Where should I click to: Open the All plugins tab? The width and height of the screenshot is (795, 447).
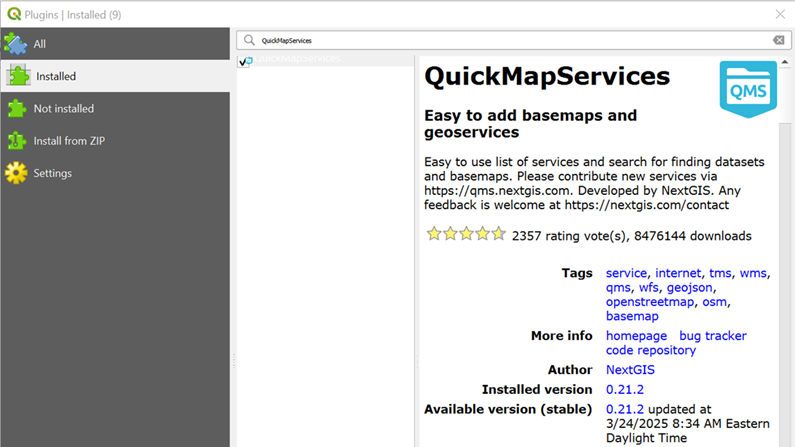click(40, 44)
